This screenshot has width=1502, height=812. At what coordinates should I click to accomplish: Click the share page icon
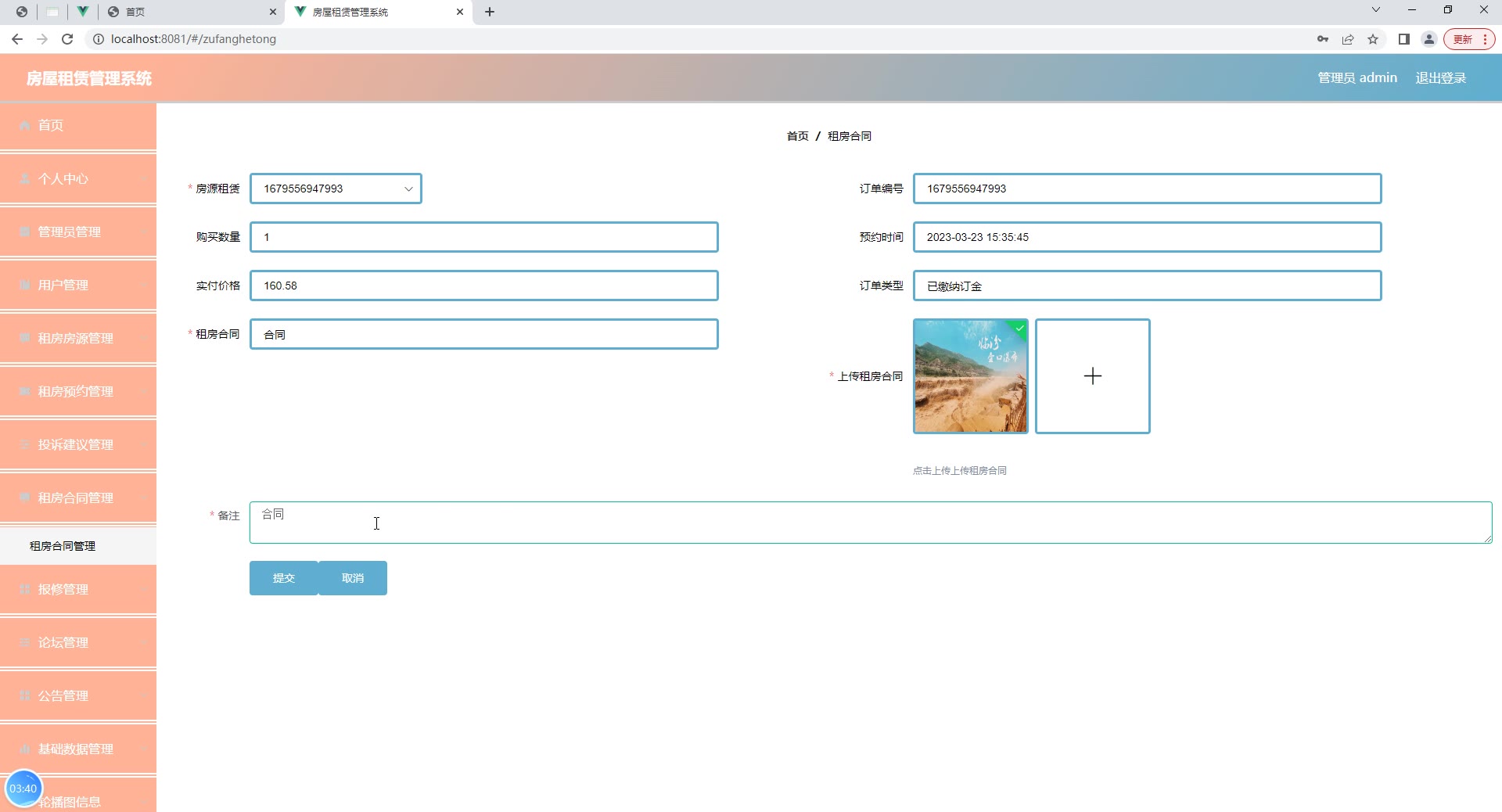[x=1348, y=39]
